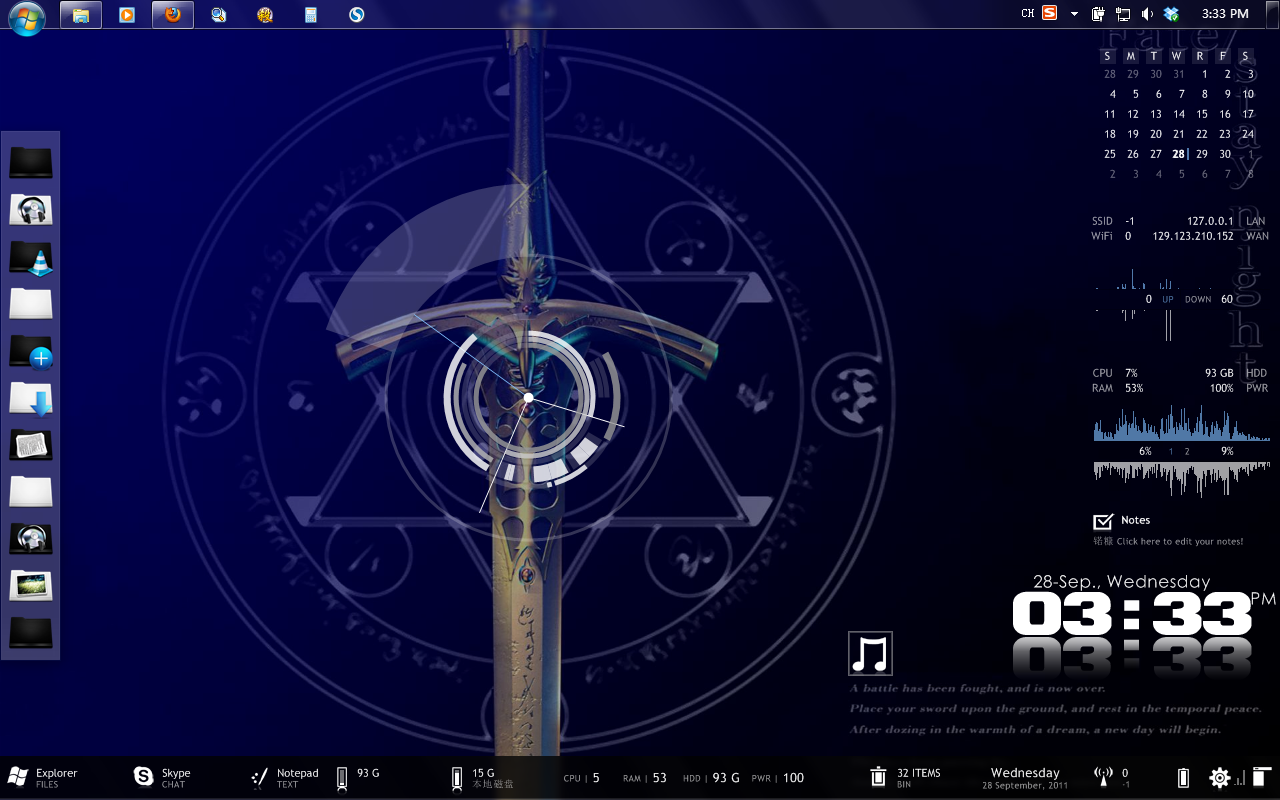This screenshot has width=1280, height=800.
Task: Select date 15 in the calendar widget
Action: 1202,114
